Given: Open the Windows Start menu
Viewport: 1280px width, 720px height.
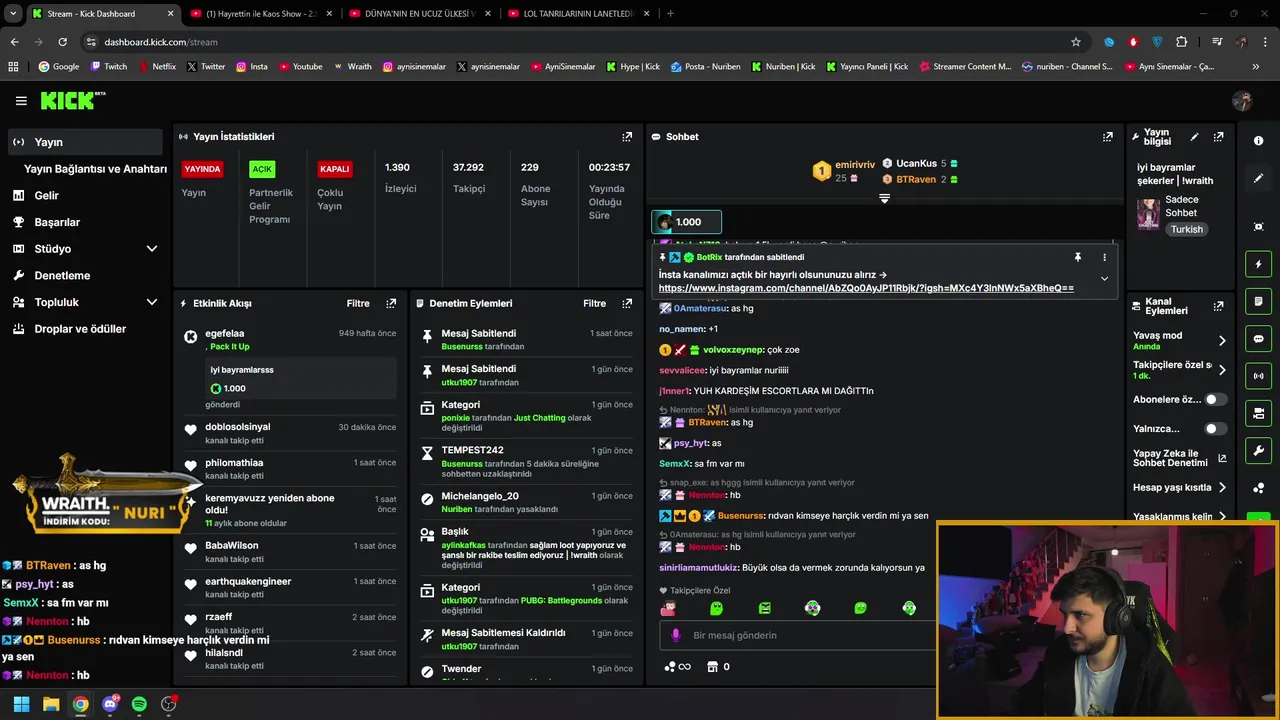Looking at the screenshot, I should 21,704.
